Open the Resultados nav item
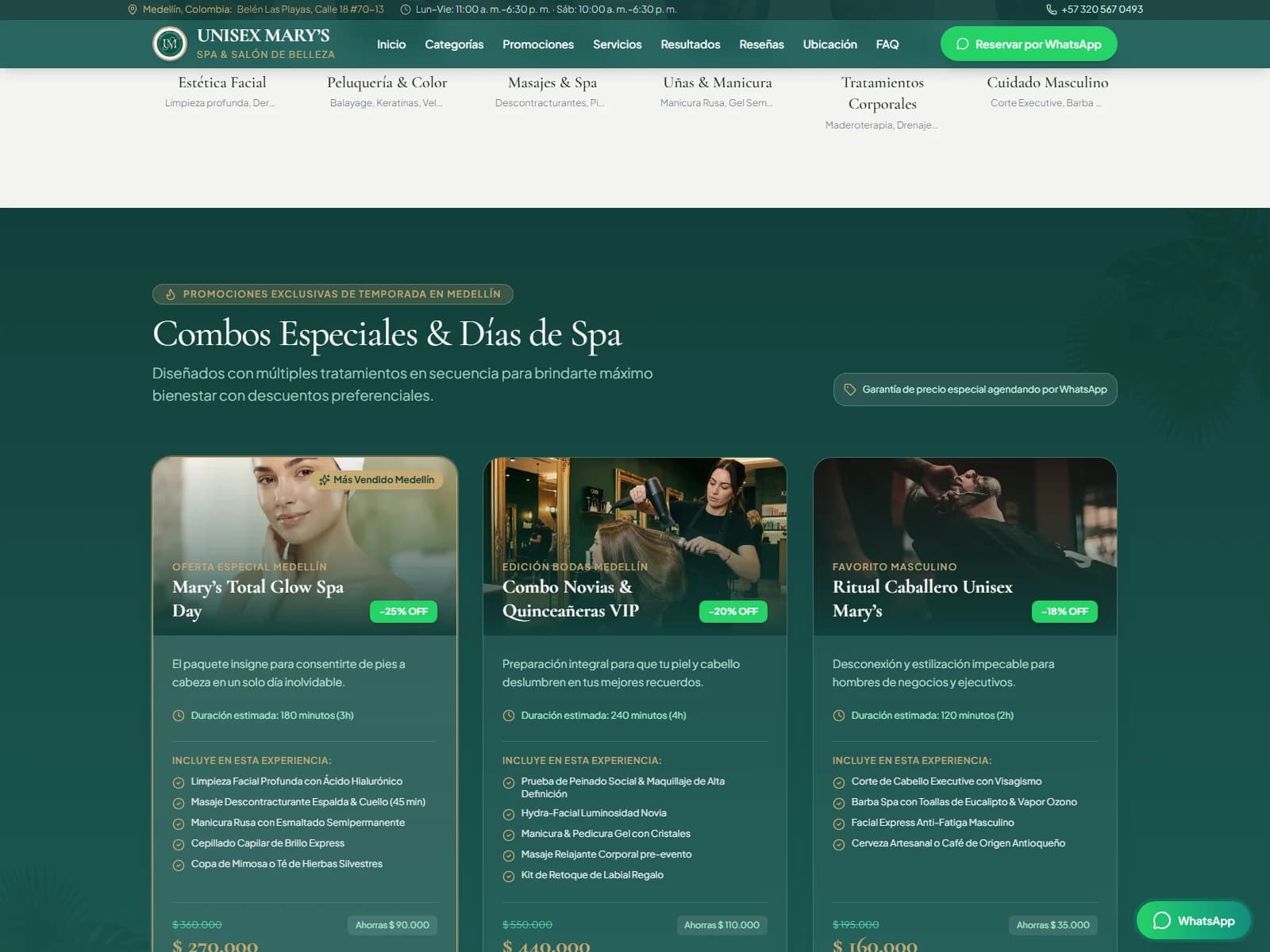Viewport: 1270px width, 952px height. pos(691,44)
